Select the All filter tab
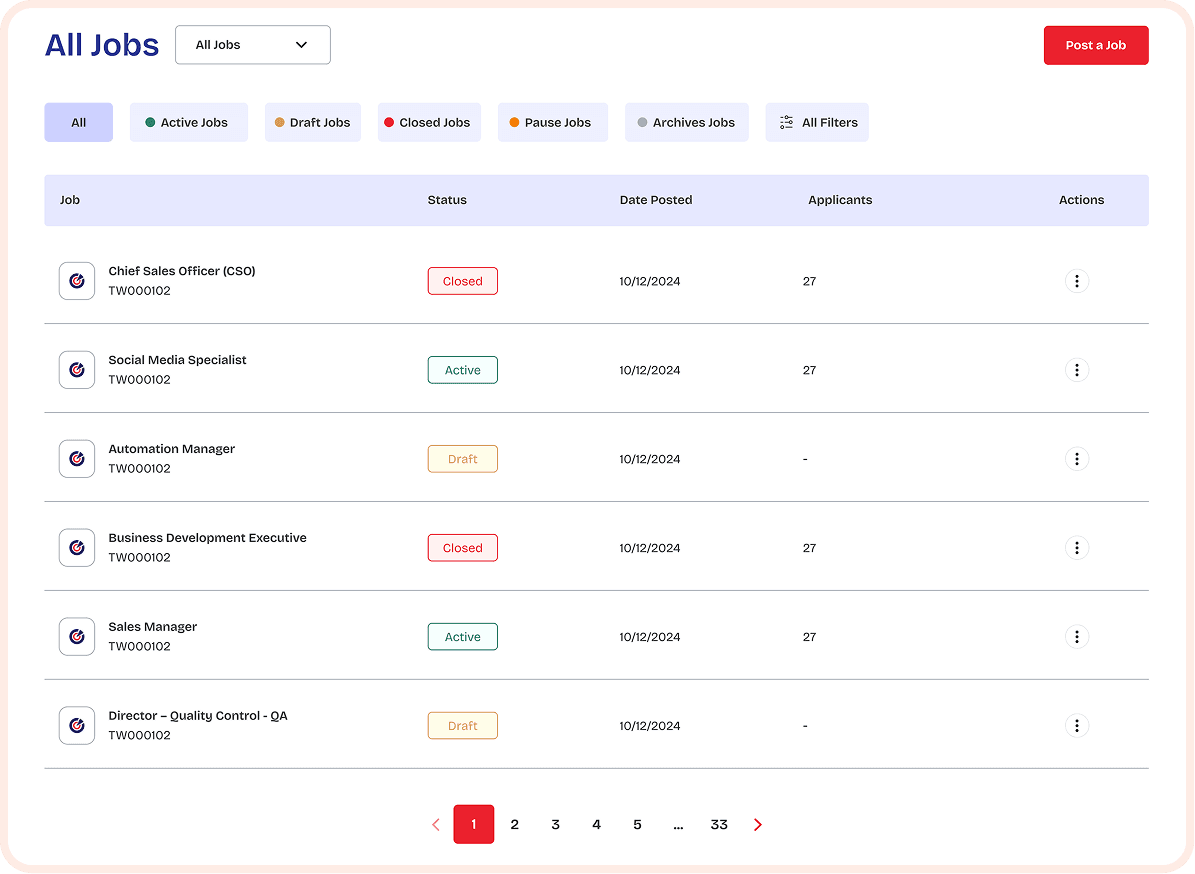The image size is (1195, 874). click(78, 123)
